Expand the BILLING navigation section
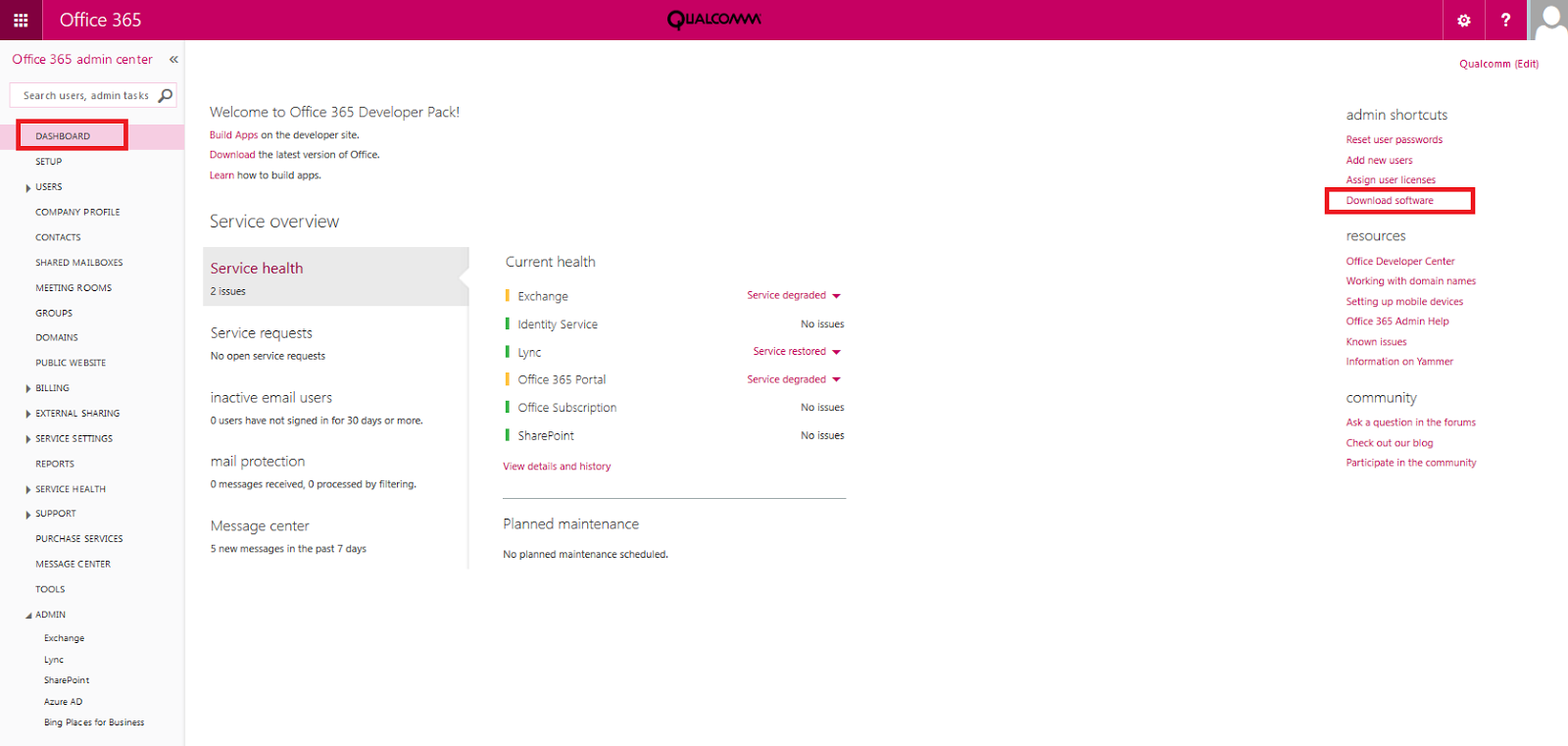The image size is (1568, 746). pyautogui.click(x=28, y=389)
